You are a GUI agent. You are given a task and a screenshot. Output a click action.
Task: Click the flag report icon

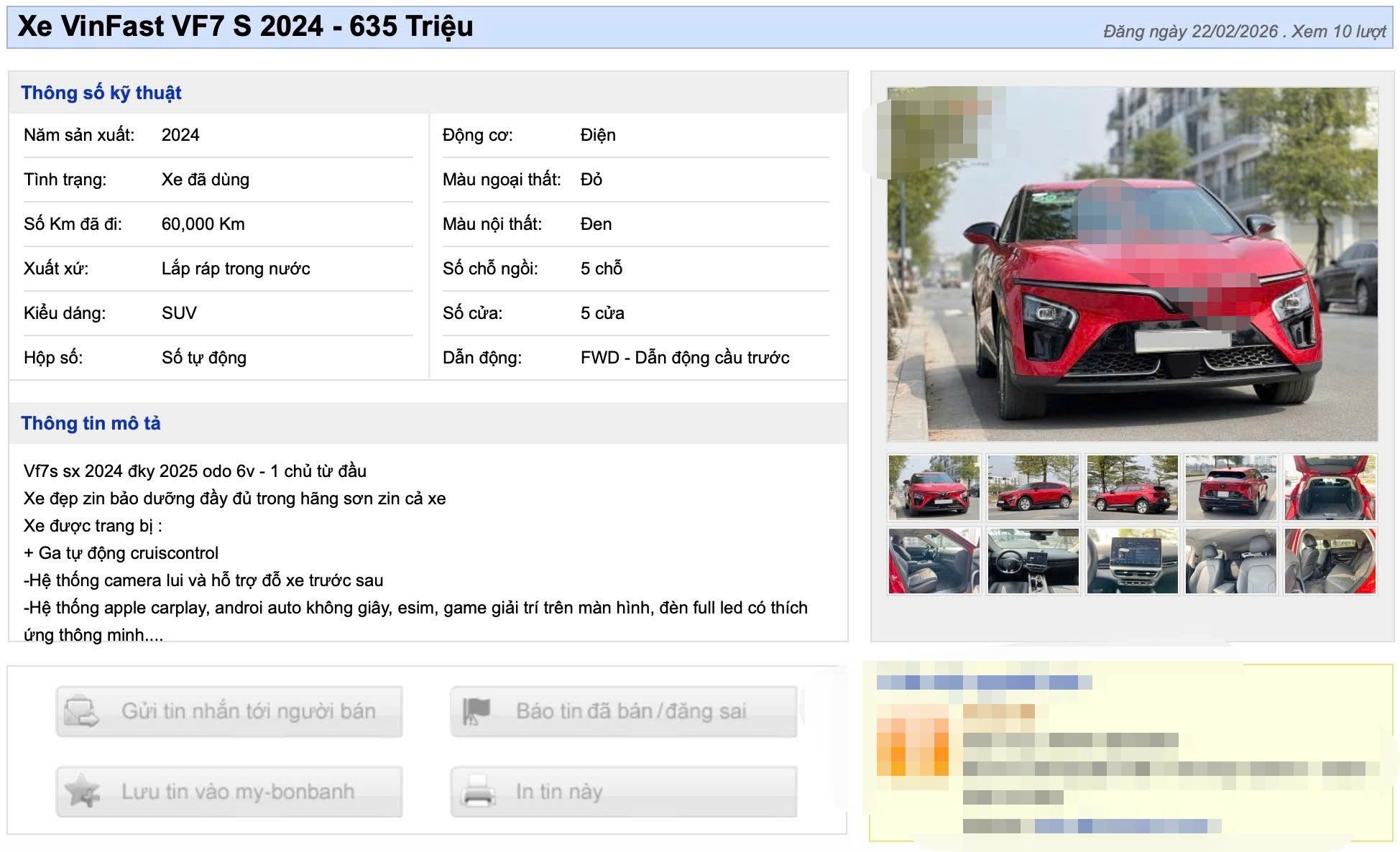(x=476, y=711)
